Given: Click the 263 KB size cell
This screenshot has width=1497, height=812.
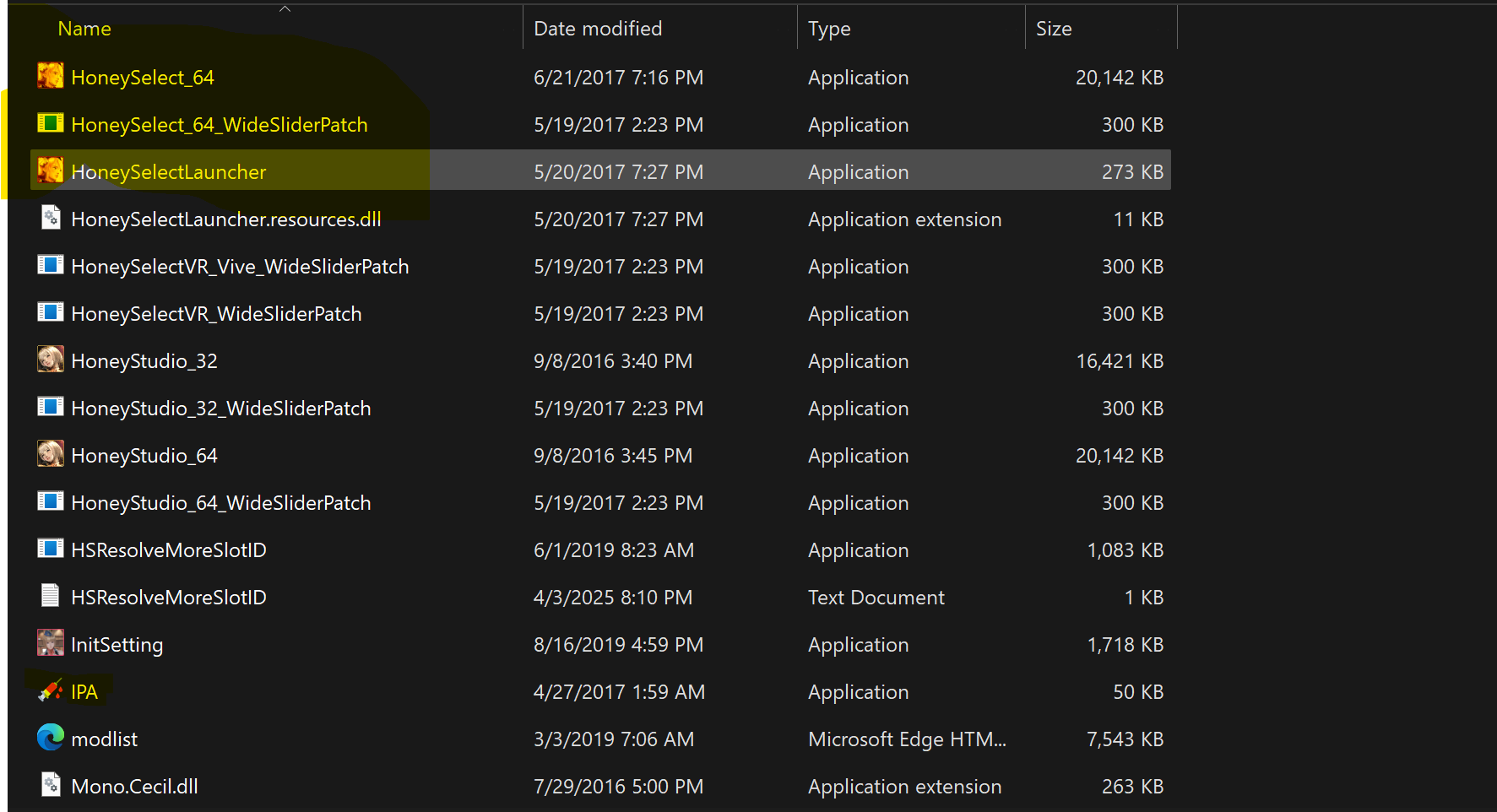Looking at the screenshot, I should (1133, 787).
